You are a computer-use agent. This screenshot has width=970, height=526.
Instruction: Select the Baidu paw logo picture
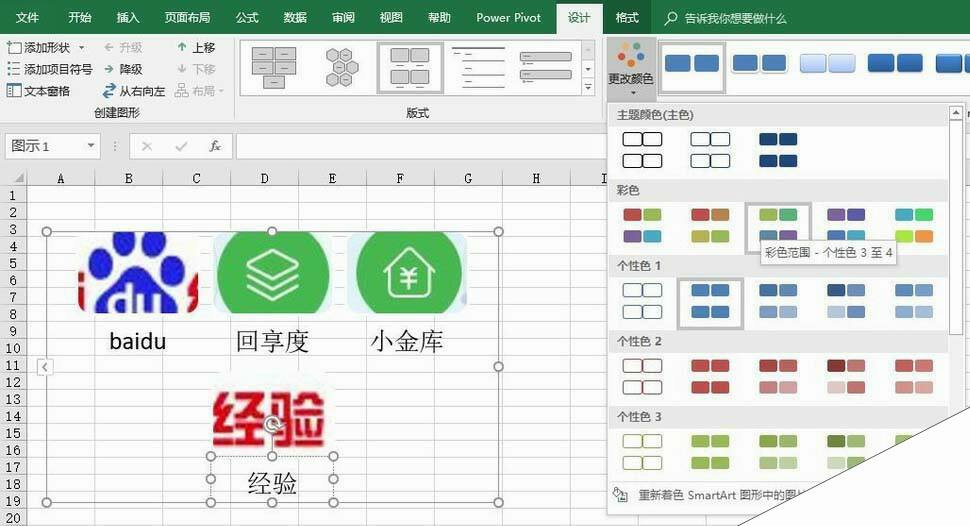click(138, 272)
